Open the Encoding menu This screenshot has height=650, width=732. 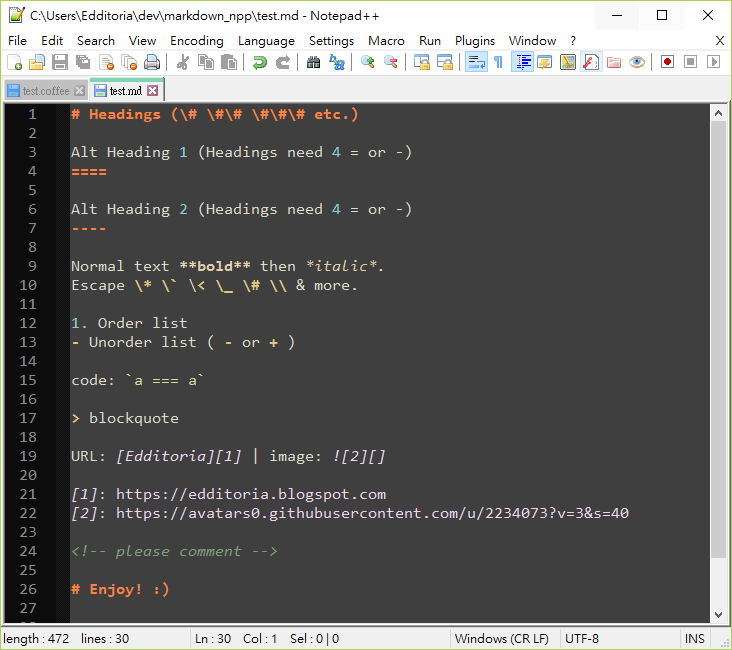click(x=197, y=41)
